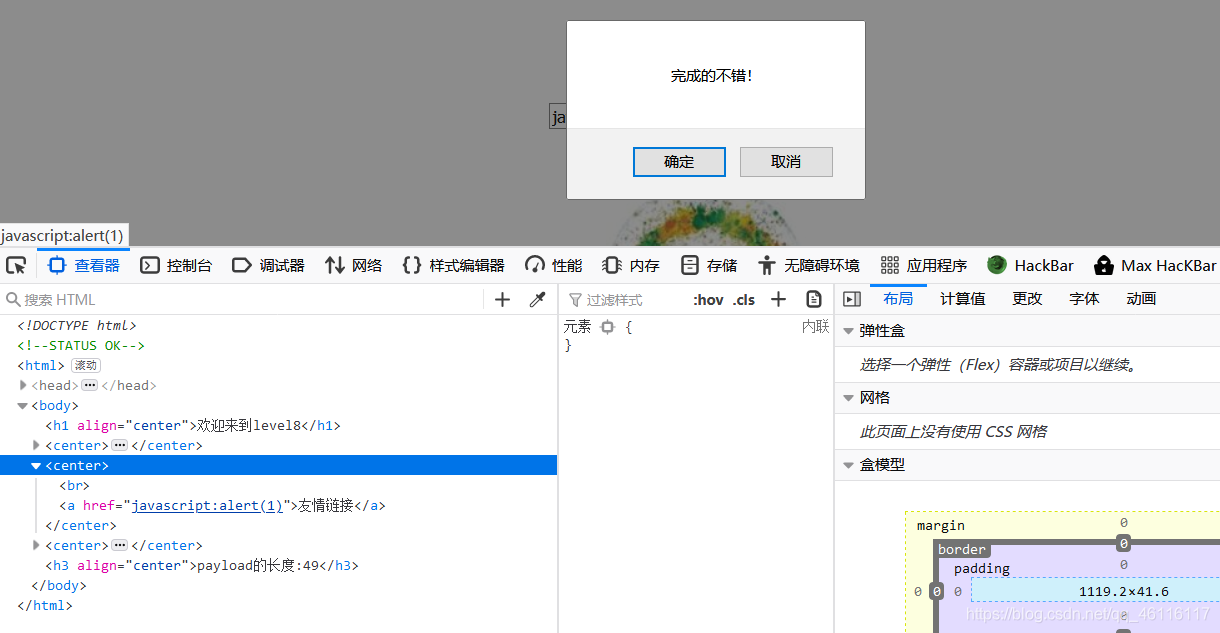Select the h1 欢迎来到level8 row
This screenshot has width=1220, height=633.
point(278,425)
